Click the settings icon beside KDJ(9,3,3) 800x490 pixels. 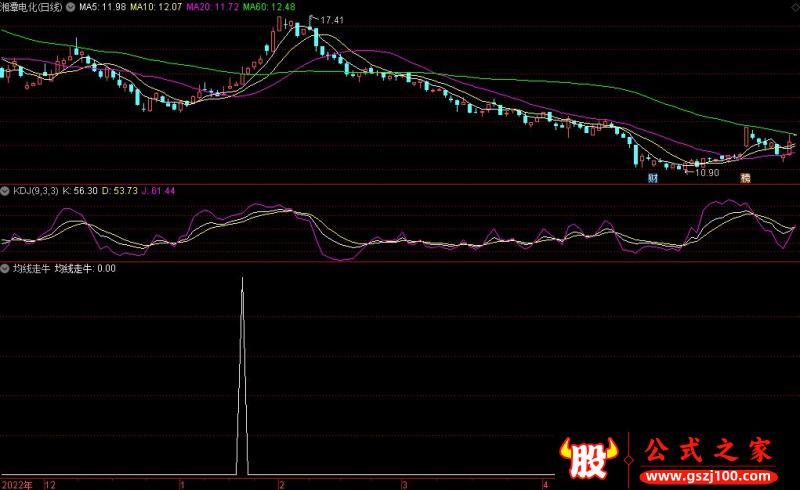coord(5,190)
